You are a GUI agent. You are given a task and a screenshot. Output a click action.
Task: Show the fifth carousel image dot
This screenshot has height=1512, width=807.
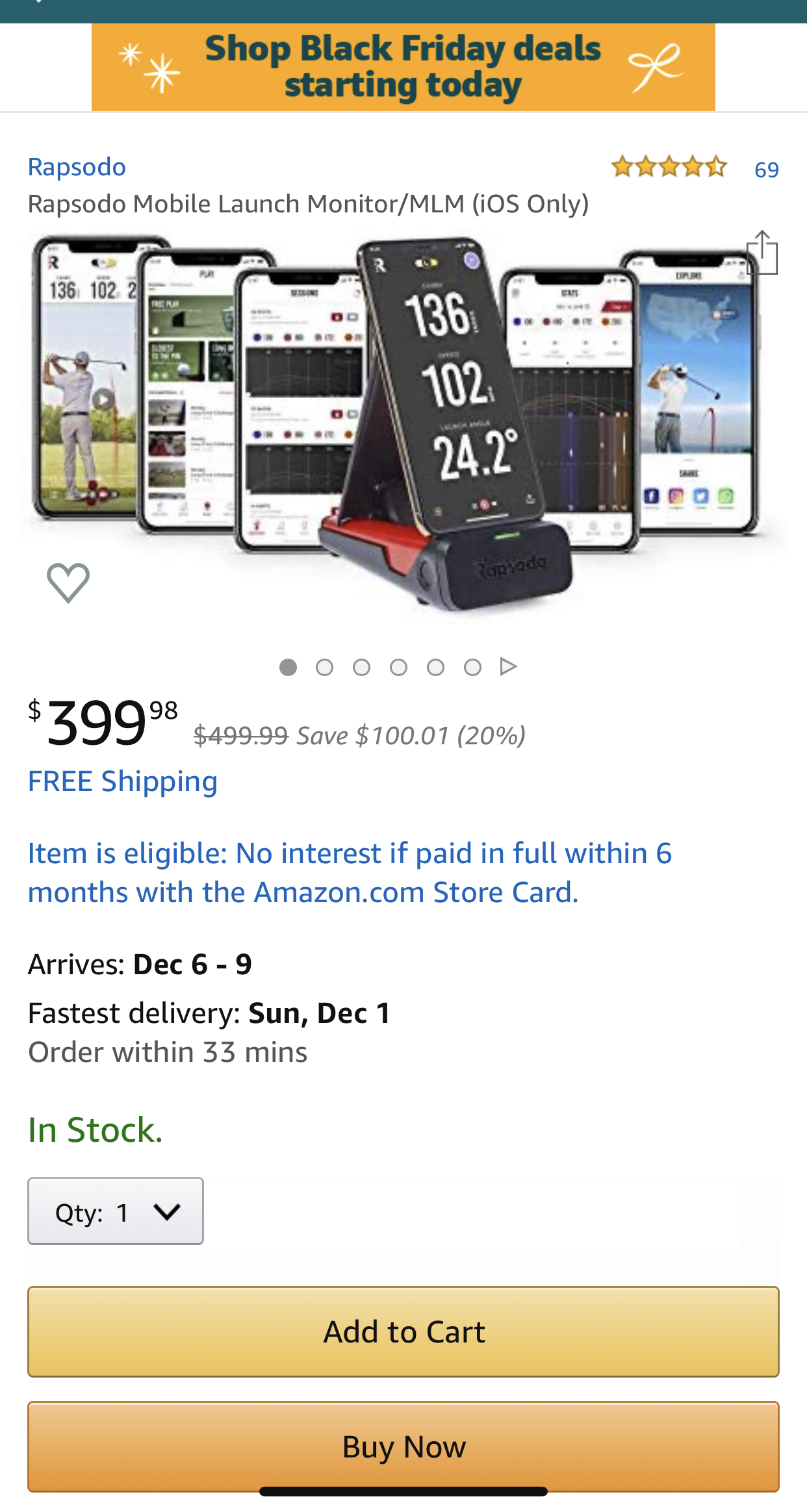[x=436, y=667]
